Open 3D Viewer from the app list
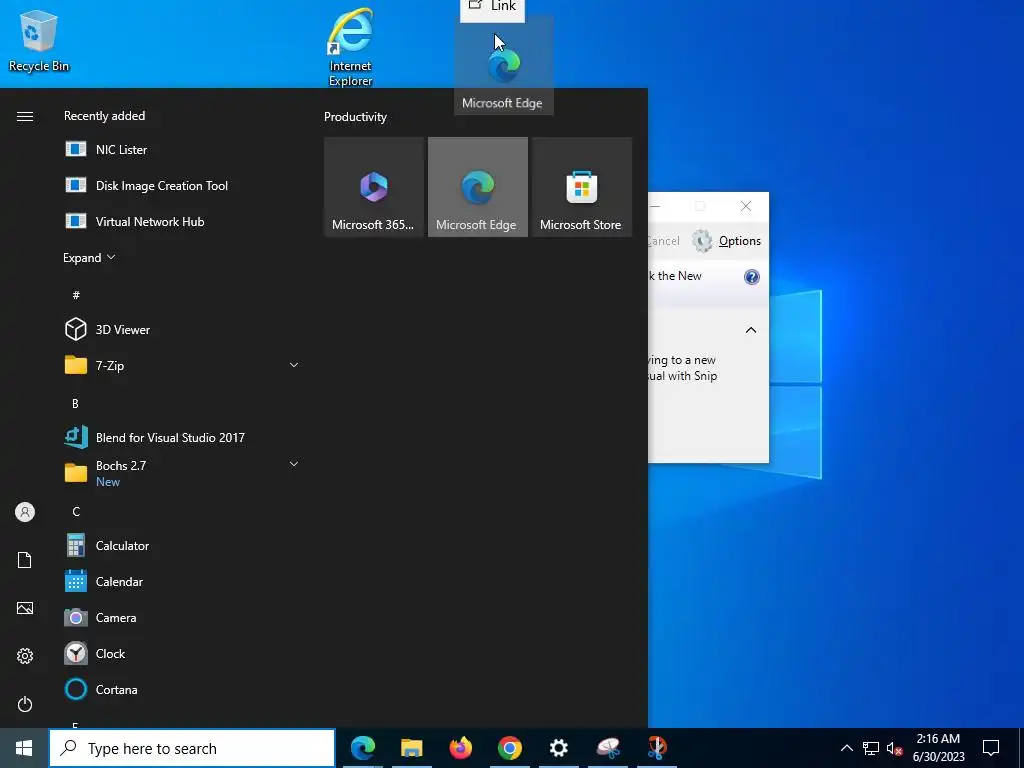The width and height of the screenshot is (1024, 768). tap(181, 329)
